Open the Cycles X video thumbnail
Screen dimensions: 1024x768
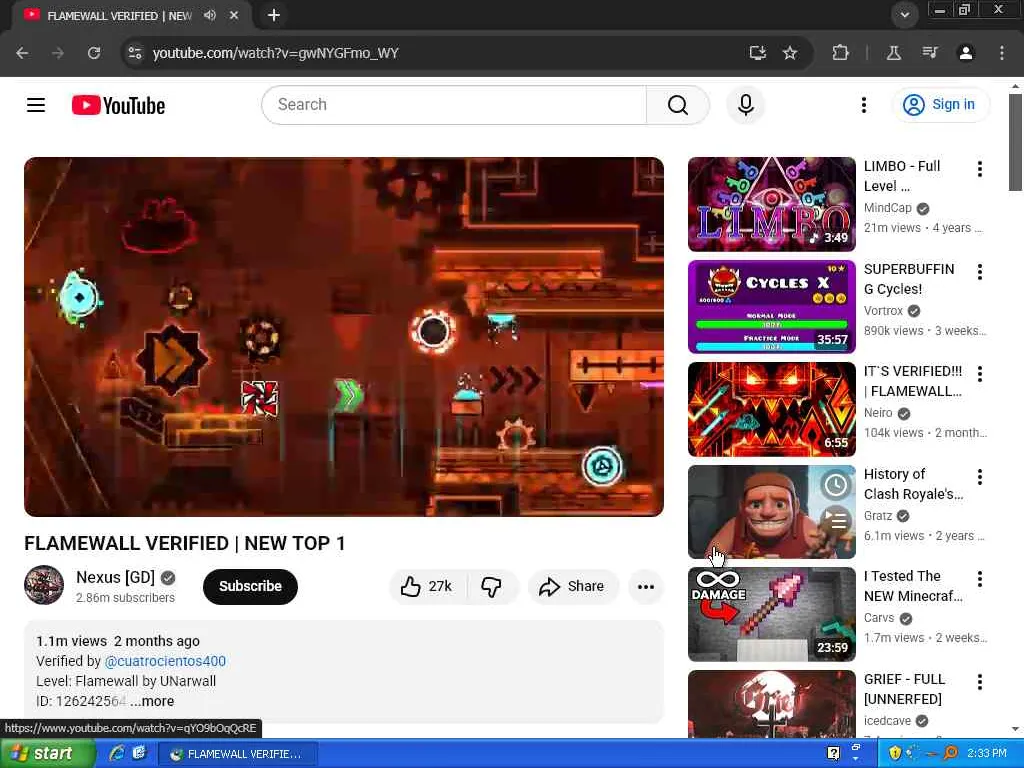click(x=771, y=307)
